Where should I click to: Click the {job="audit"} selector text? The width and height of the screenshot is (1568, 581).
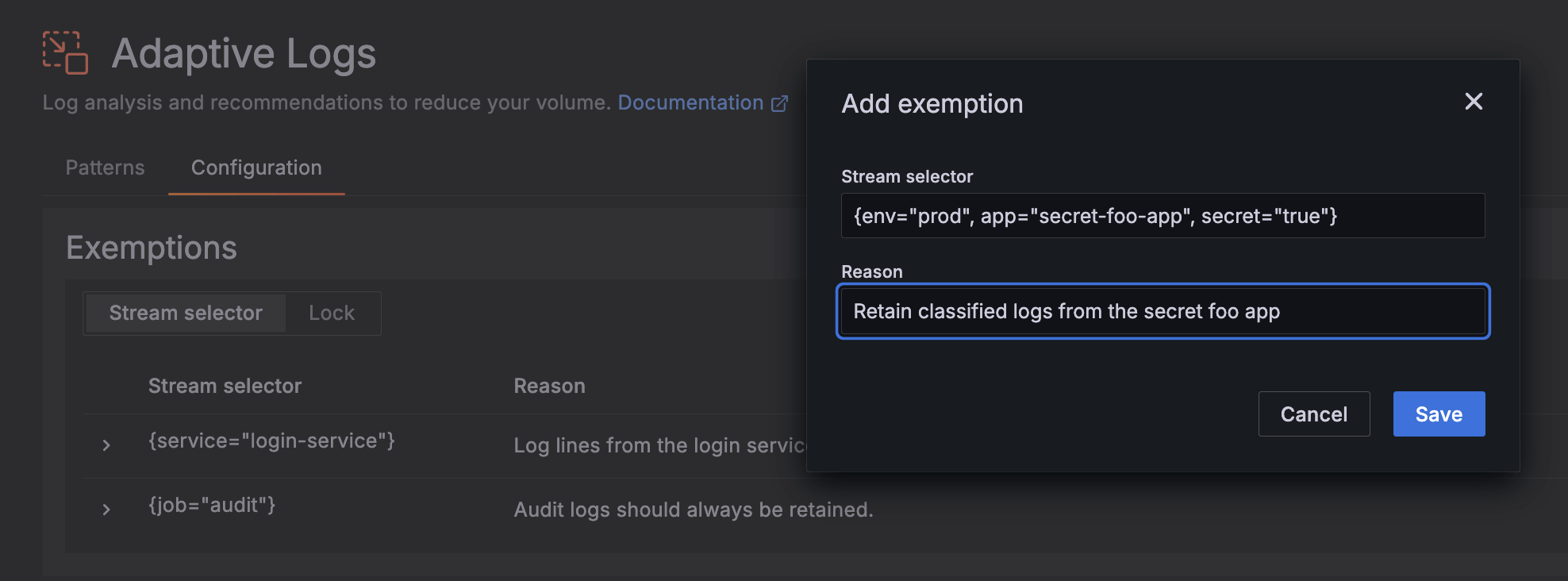coord(212,506)
